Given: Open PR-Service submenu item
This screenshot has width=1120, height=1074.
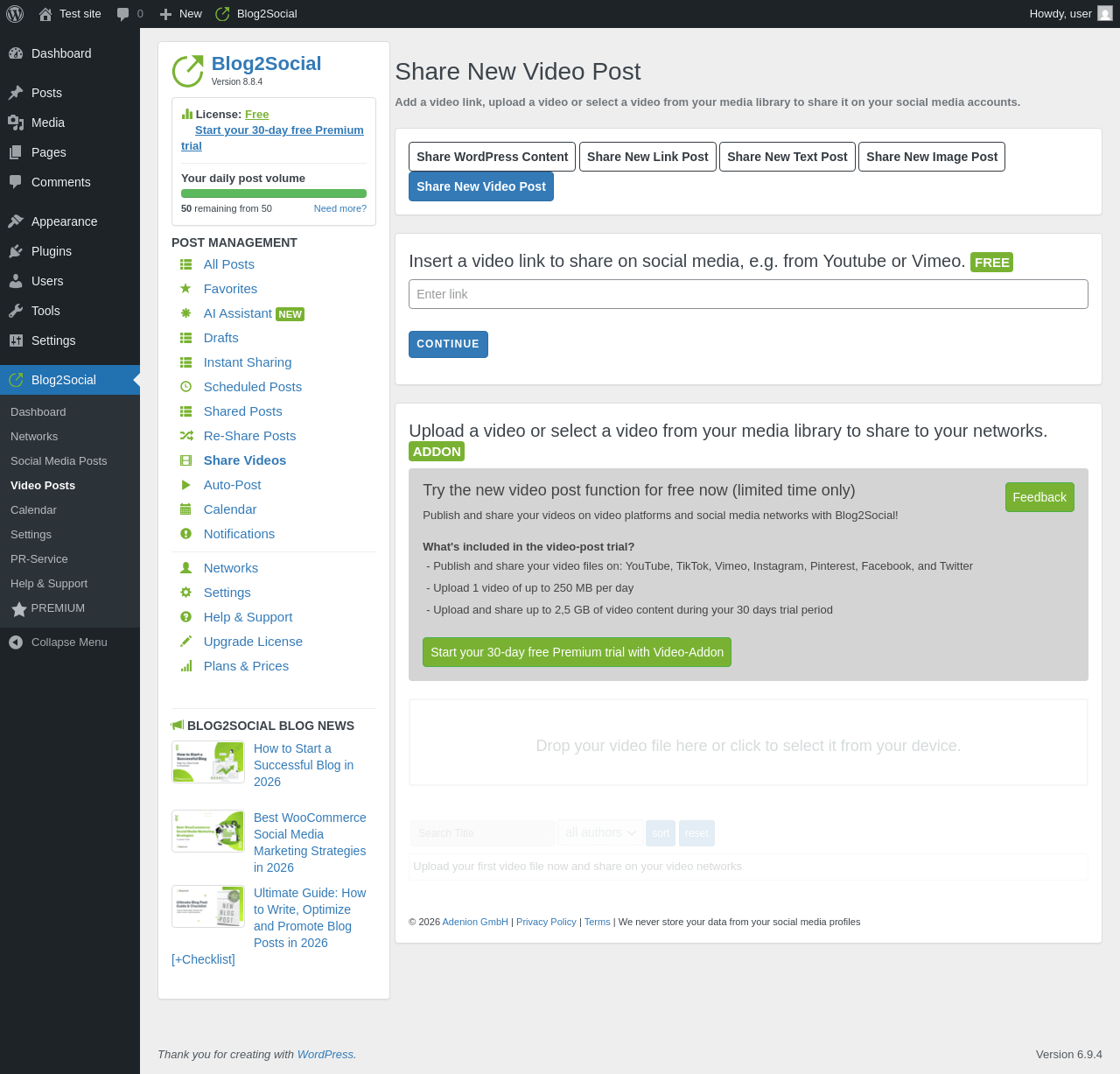Looking at the screenshot, I should click(39, 559).
